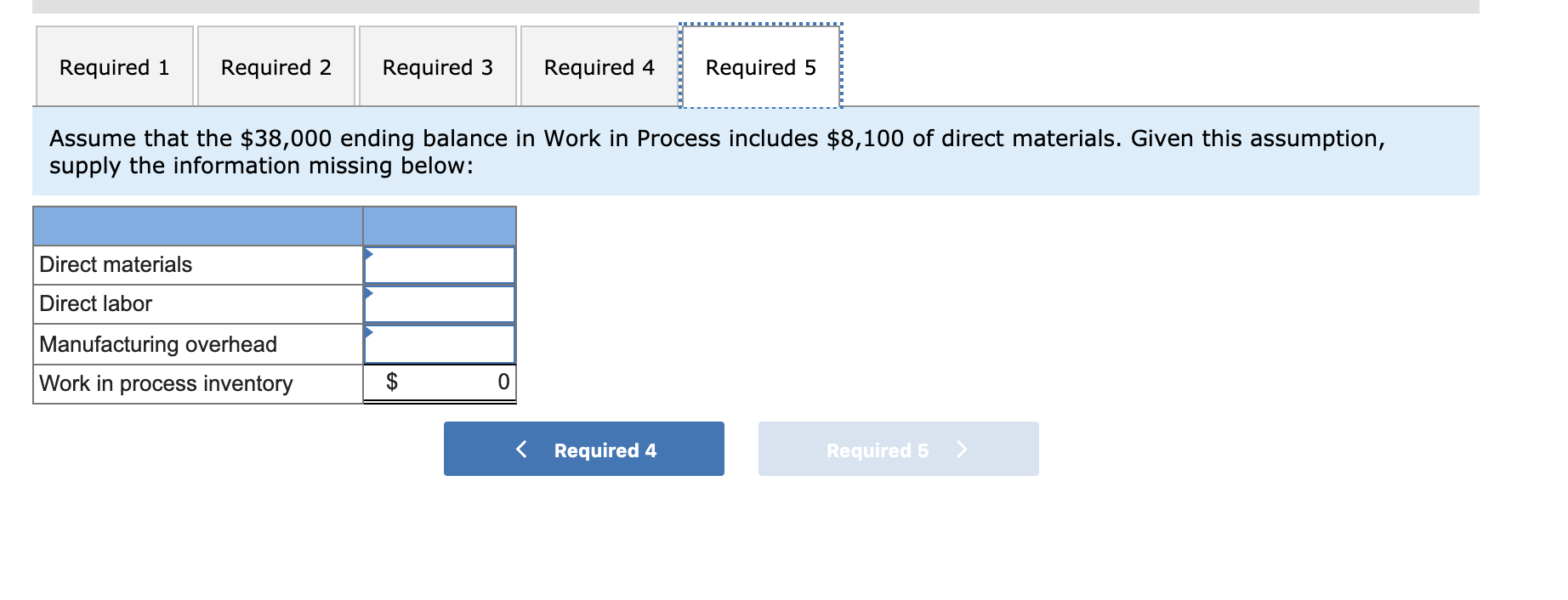The width and height of the screenshot is (1568, 600).
Task: Select the Required 2 tab
Action: point(276,66)
